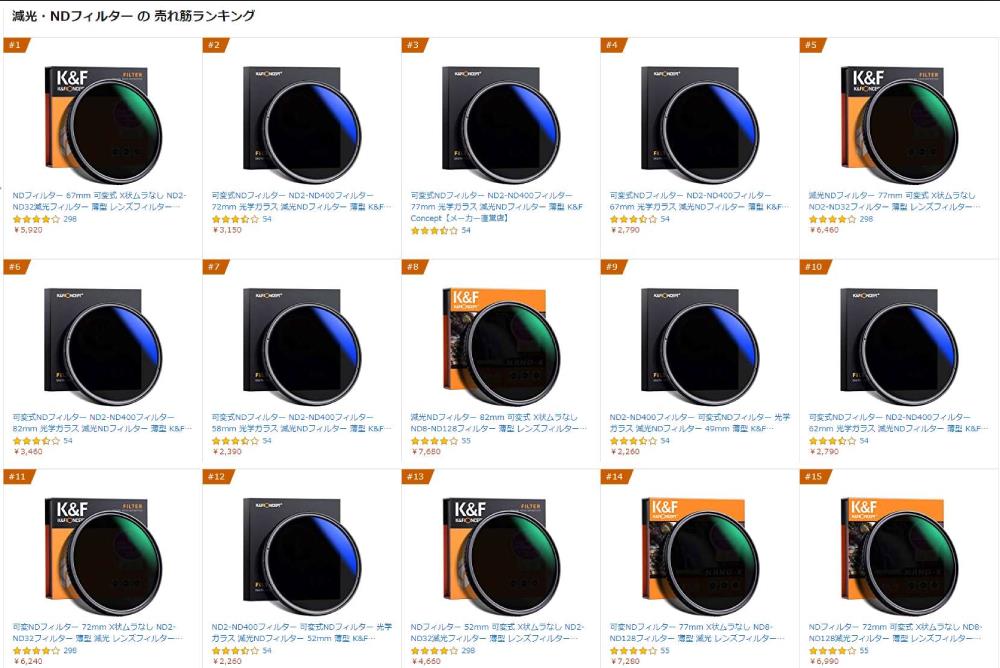Open the #3 product thumbnail
This screenshot has height=668, width=1000.
click(x=499, y=120)
